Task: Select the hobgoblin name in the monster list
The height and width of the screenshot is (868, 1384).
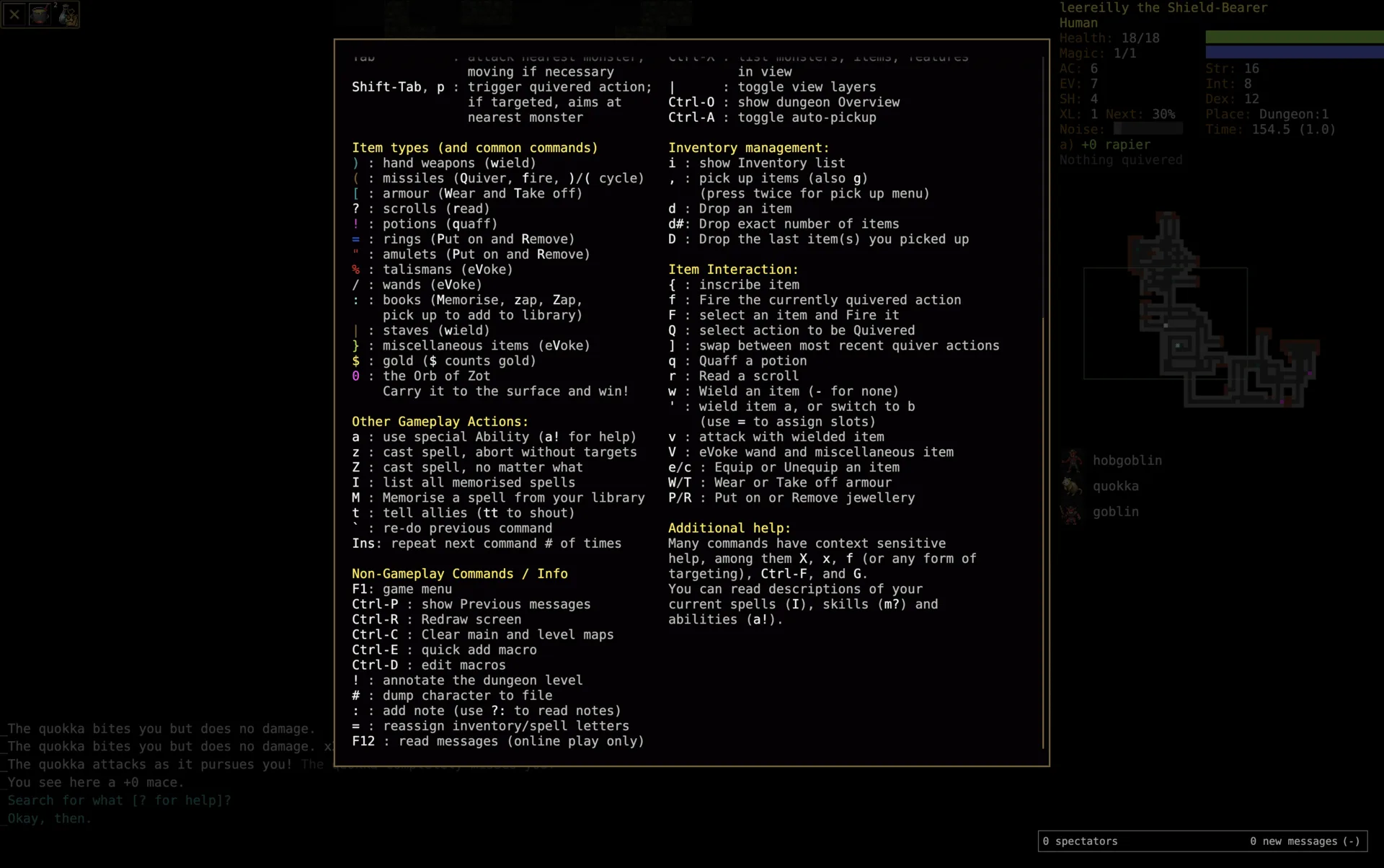Action: click(1127, 461)
